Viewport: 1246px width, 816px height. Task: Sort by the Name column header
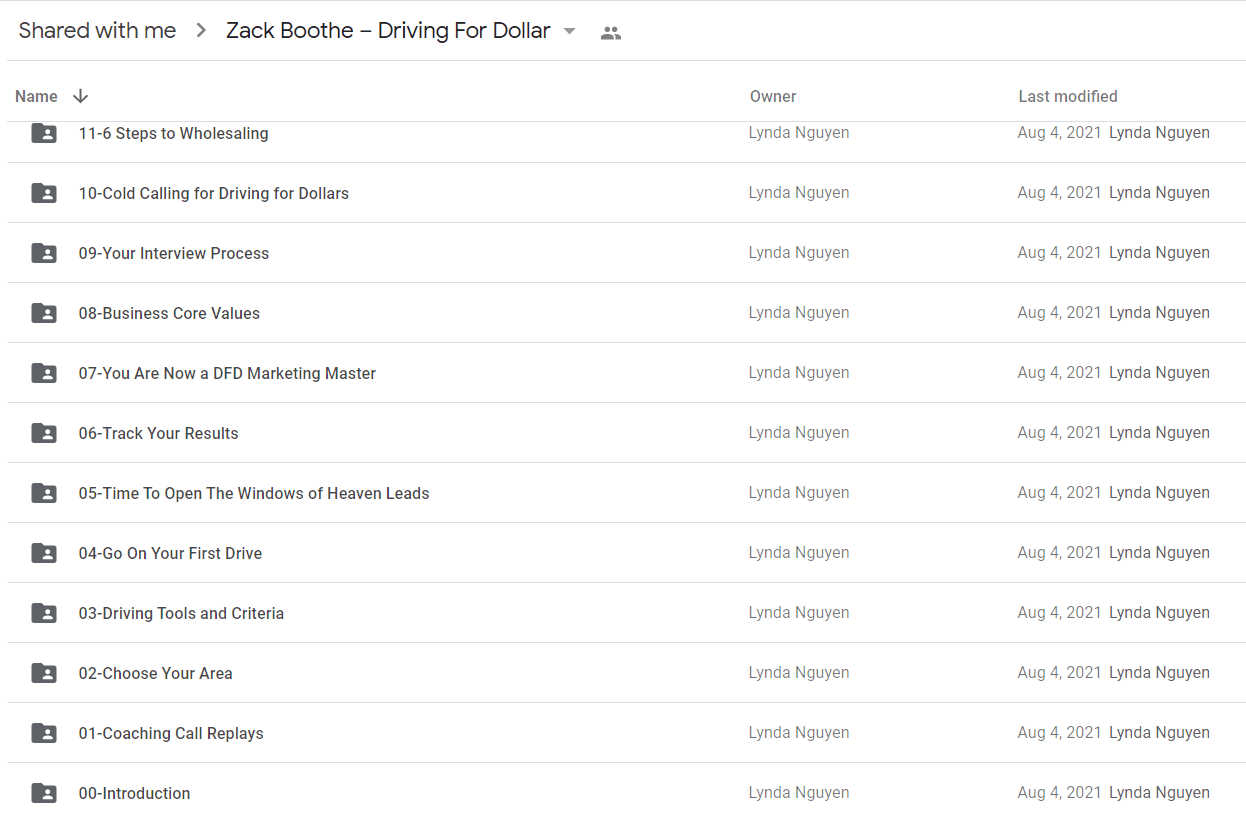[x=36, y=96]
